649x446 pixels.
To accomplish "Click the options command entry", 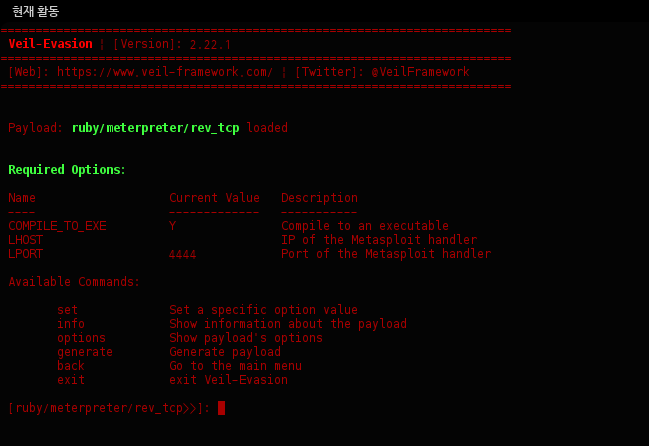I will pos(82,338).
